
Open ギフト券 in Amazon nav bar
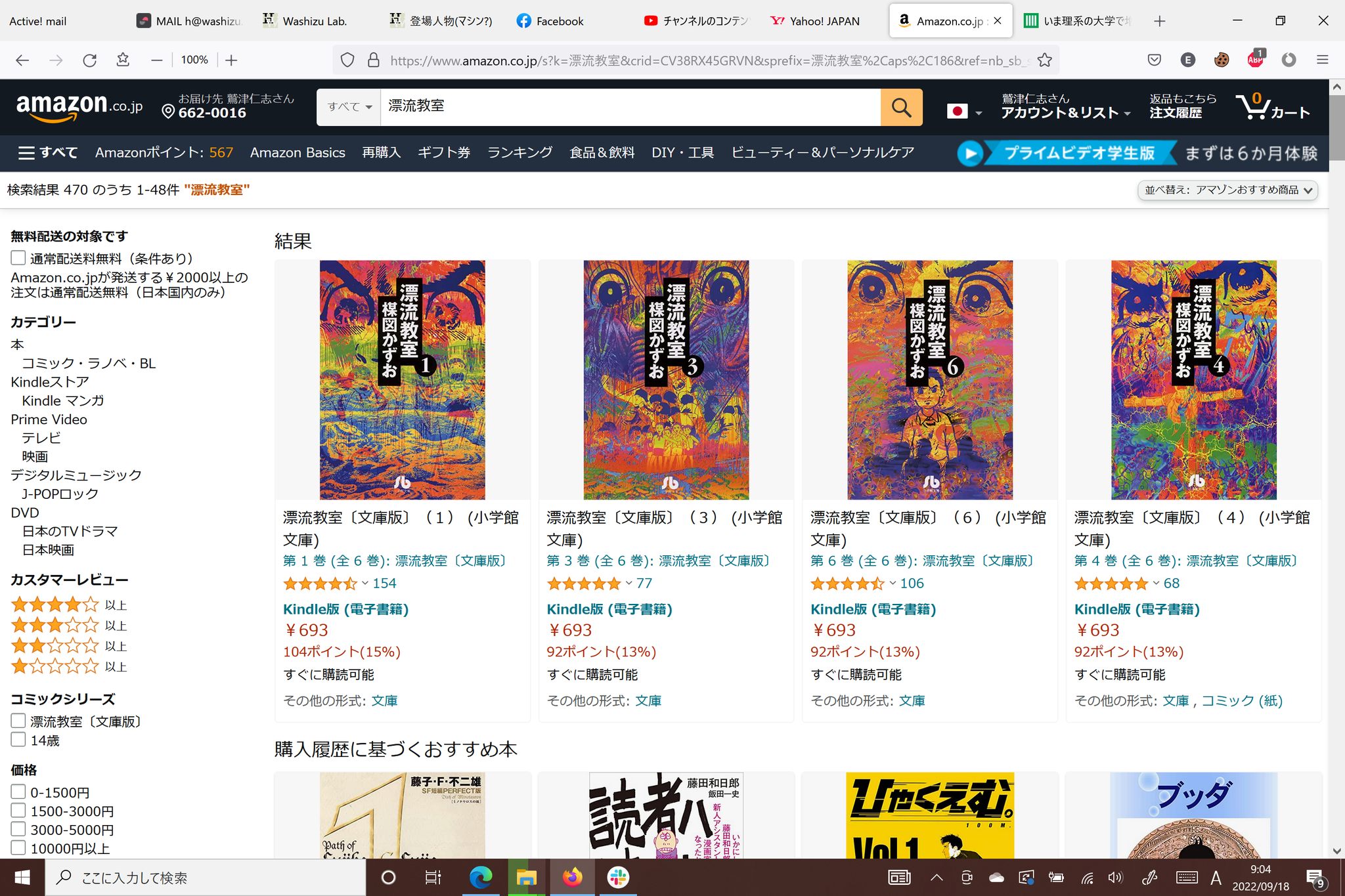pos(444,153)
